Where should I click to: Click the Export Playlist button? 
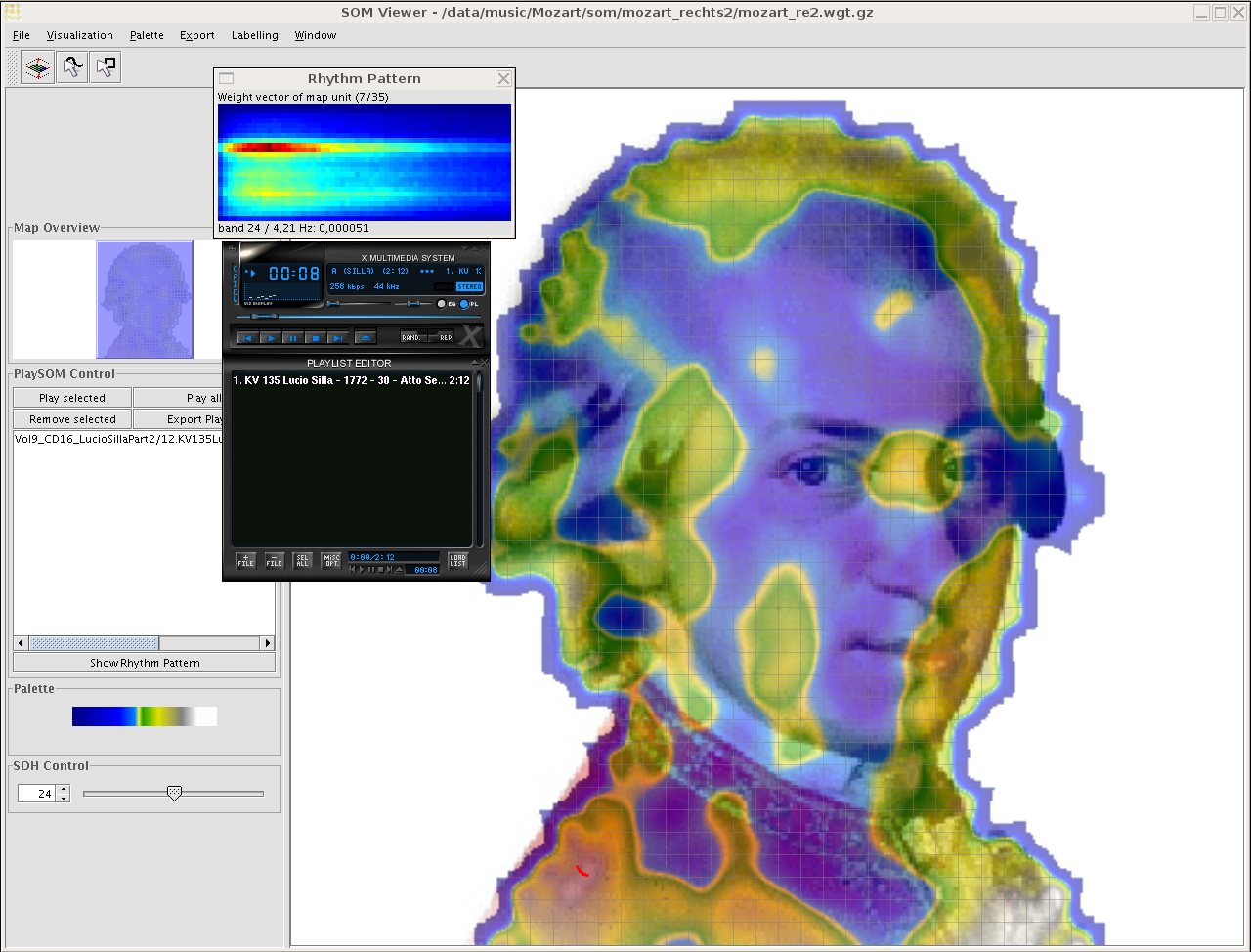point(179,419)
